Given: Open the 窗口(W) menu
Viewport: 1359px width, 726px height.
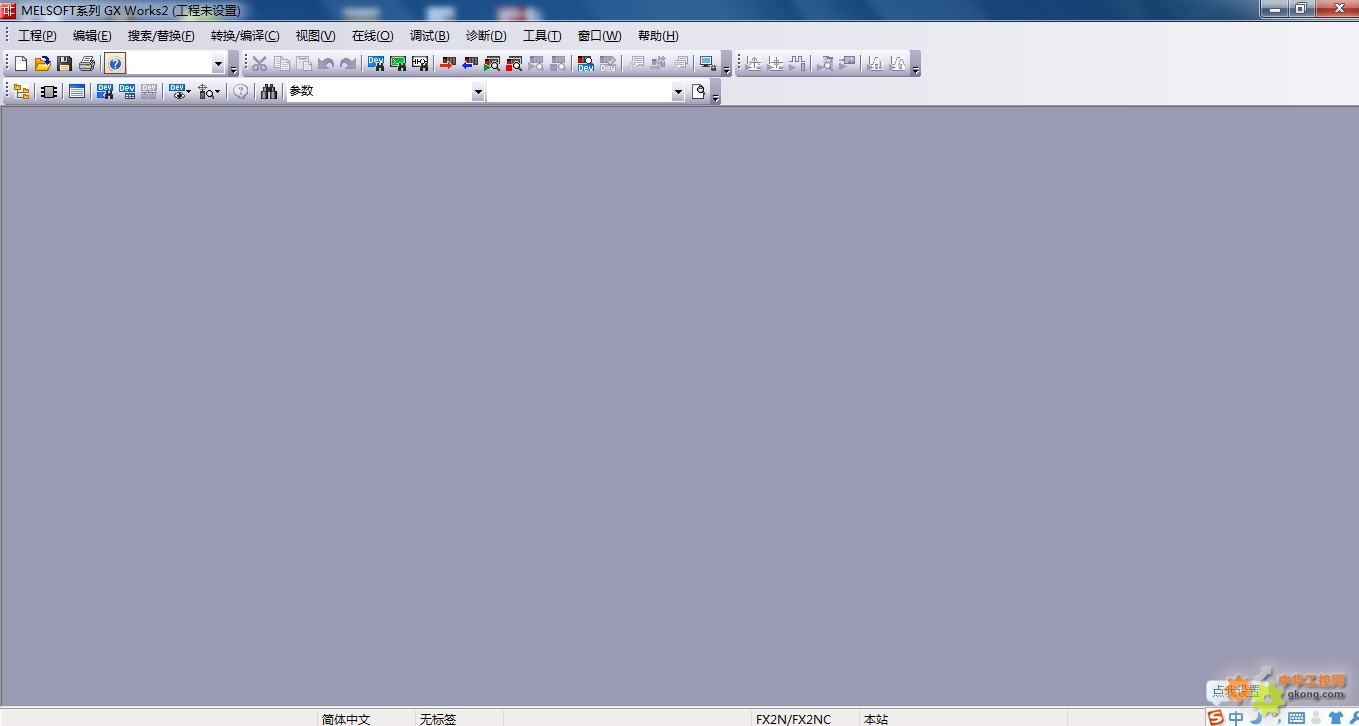Looking at the screenshot, I should (600, 36).
